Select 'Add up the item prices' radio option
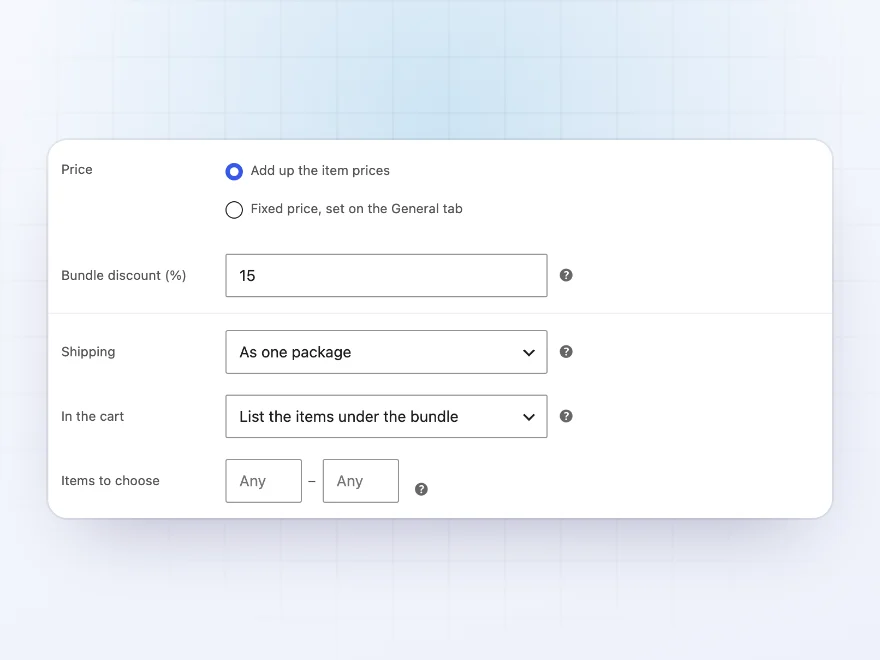Image resolution: width=880 pixels, height=660 pixels. pos(234,171)
